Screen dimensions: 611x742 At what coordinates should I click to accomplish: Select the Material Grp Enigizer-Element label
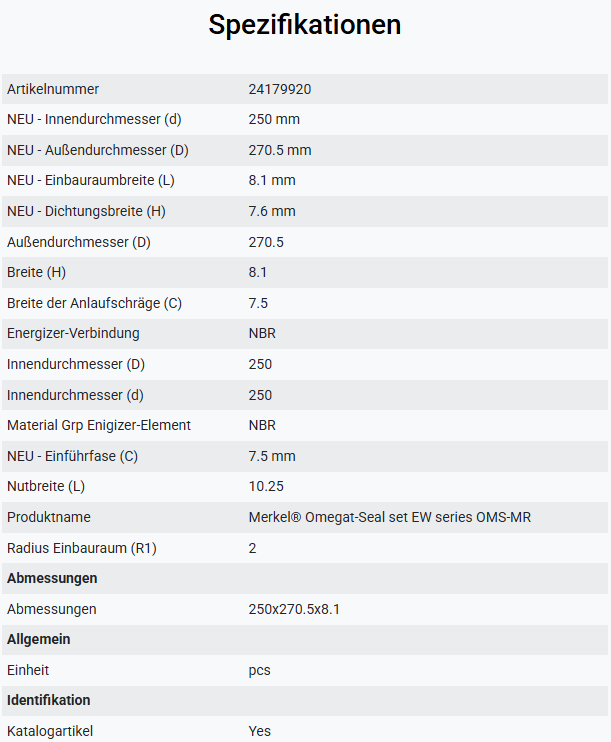pos(99,425)
